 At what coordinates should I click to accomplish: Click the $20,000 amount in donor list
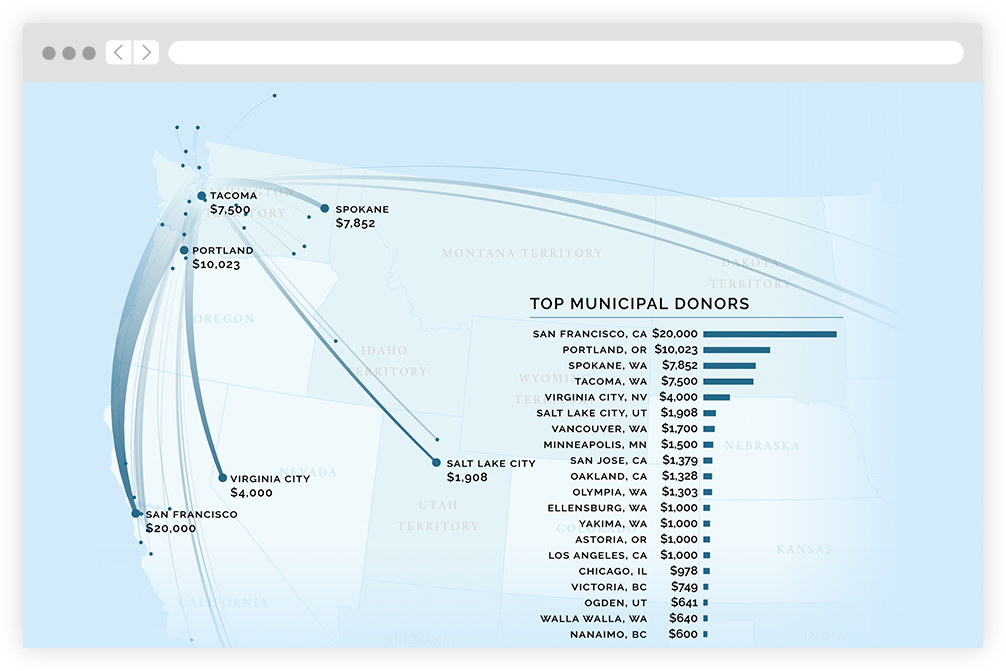(675, 334)
